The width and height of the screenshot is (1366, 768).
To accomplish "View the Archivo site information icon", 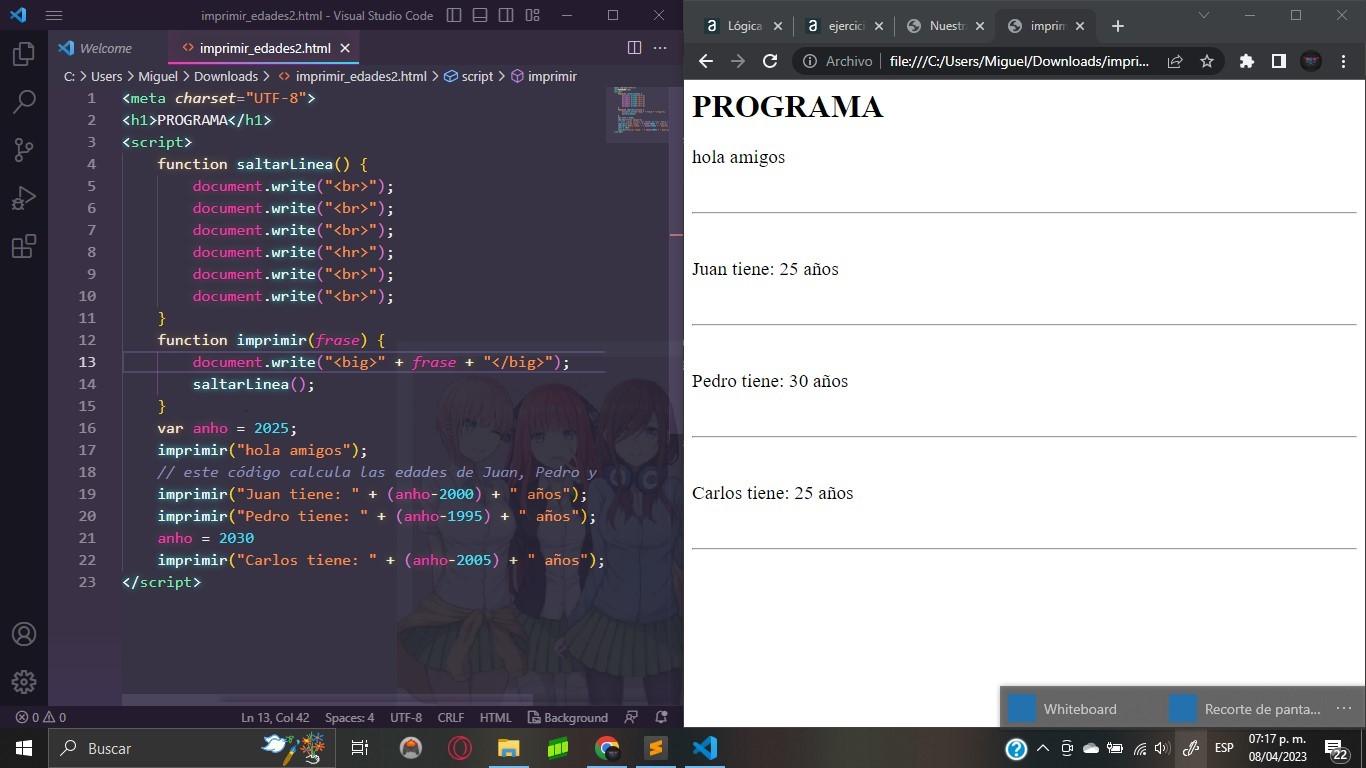I will click(810, 61).
